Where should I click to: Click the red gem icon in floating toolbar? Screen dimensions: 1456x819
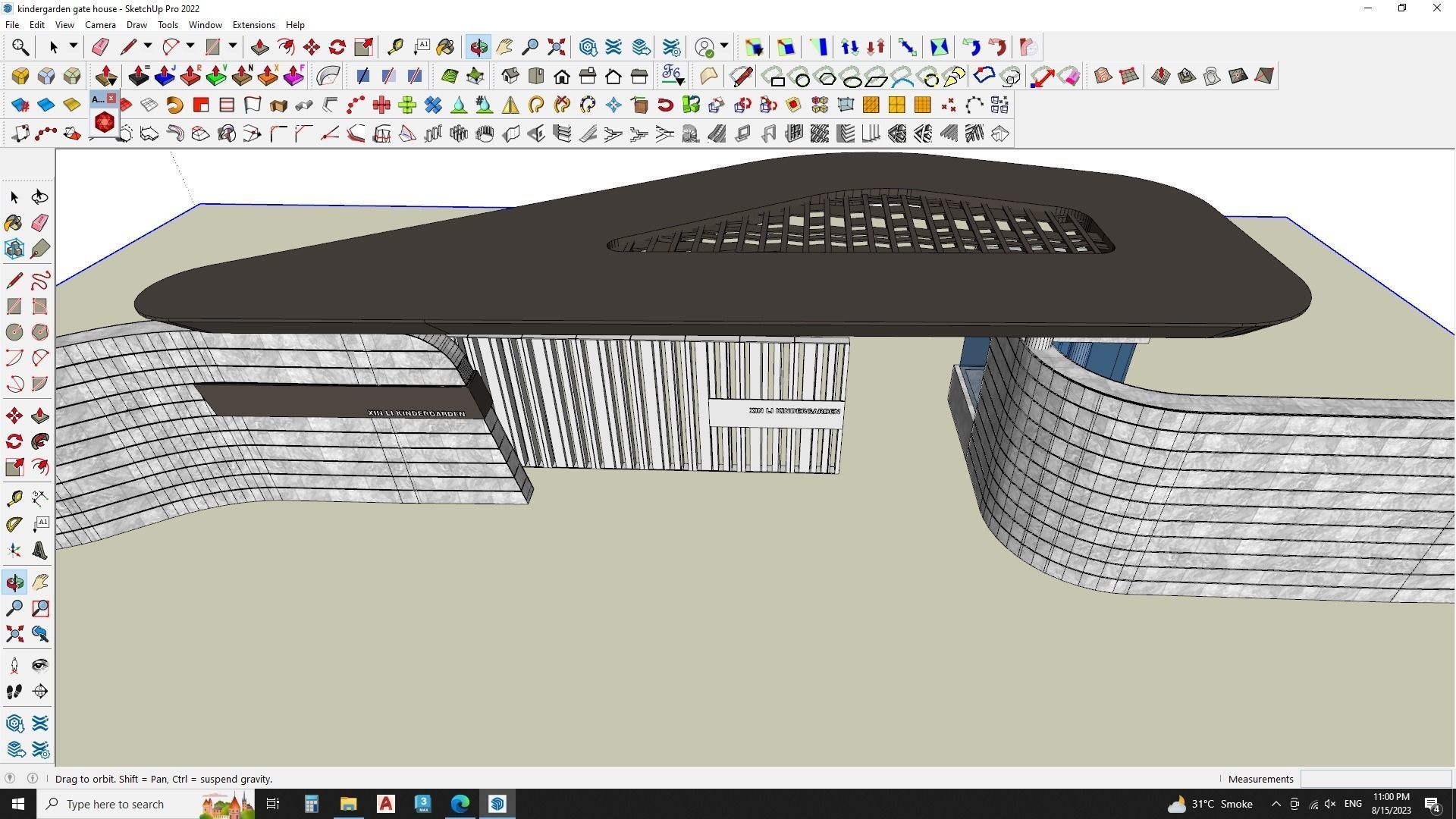click(104, 122)
